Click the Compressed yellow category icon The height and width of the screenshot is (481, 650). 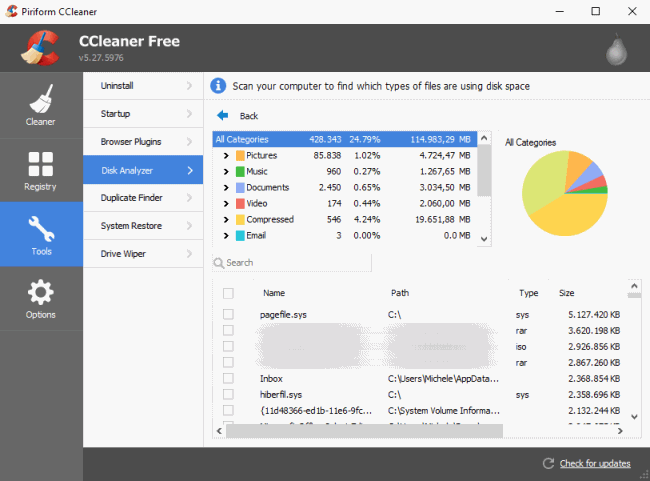point(240,219)
